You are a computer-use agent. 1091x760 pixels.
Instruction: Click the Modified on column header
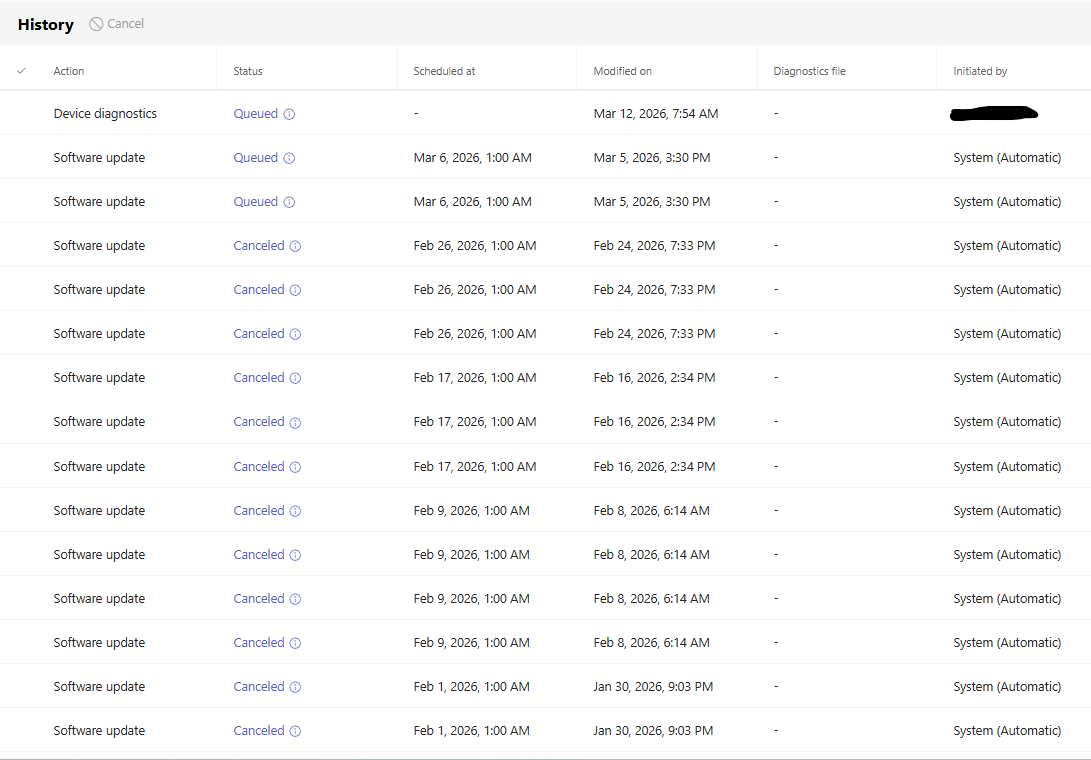[x=622, y=71]
